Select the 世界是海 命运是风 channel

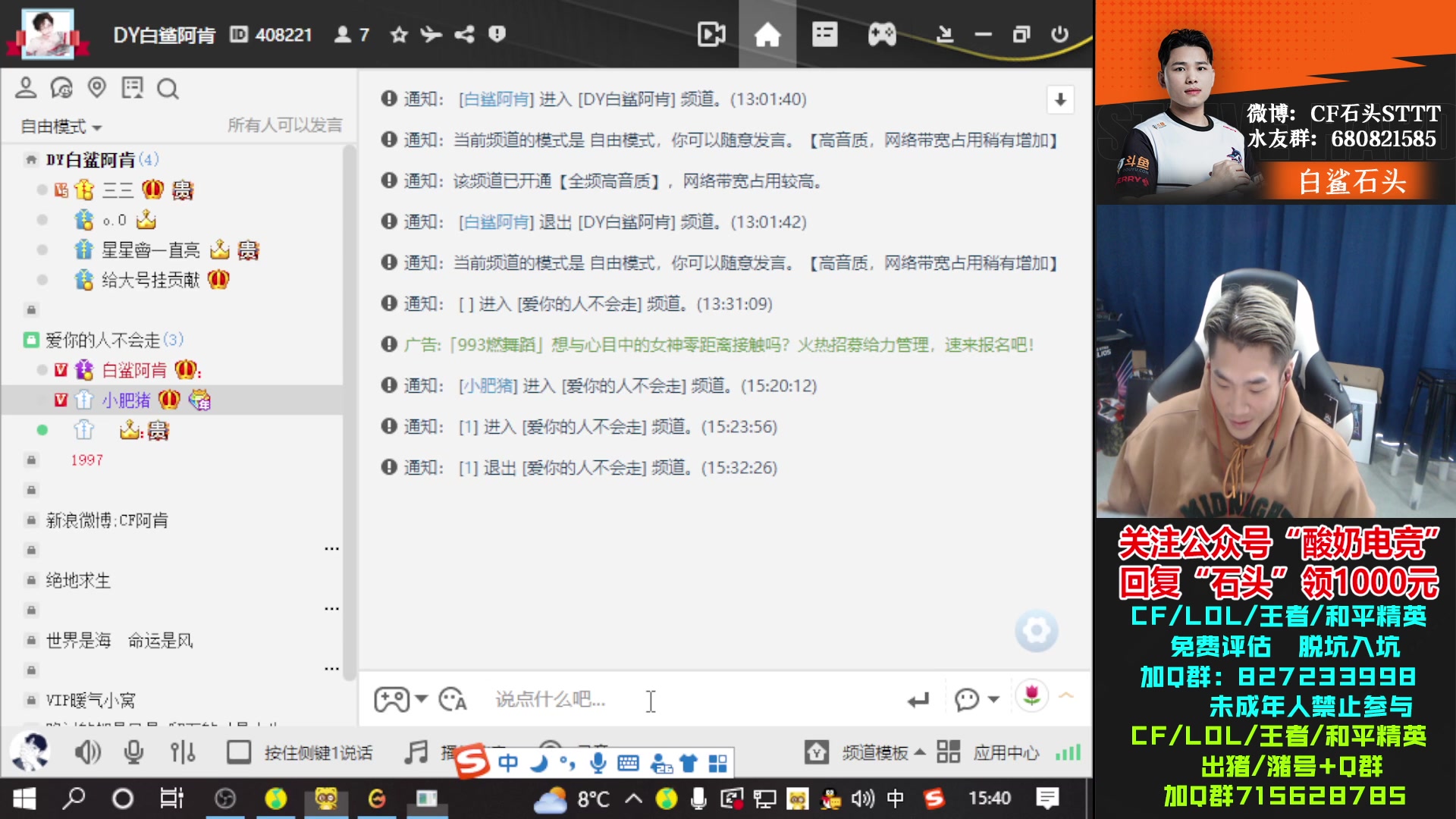(x=119, y=641)
